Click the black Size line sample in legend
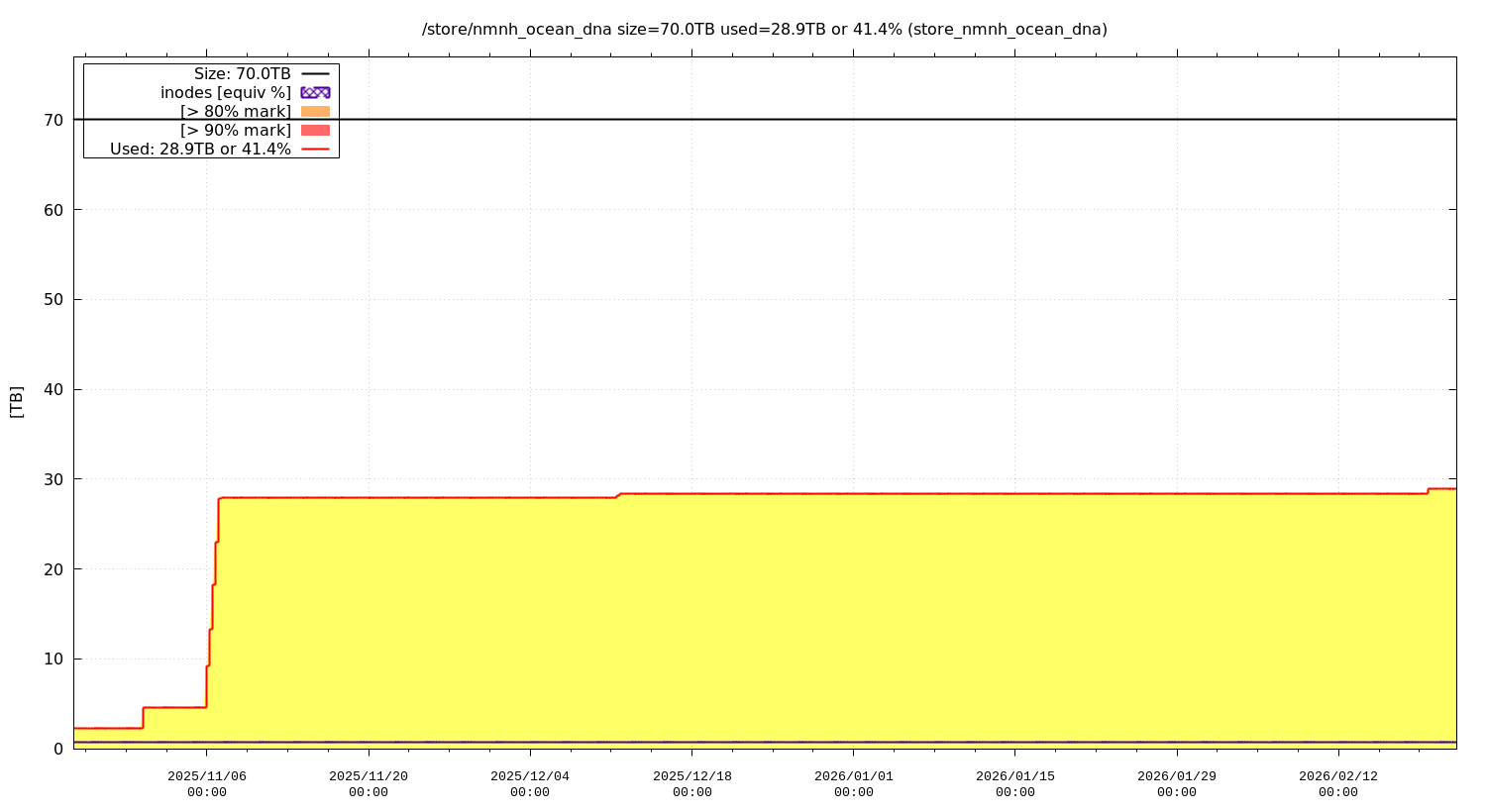Image resolution: width=1486 pixels, height=812 pixels. (315, 74)
